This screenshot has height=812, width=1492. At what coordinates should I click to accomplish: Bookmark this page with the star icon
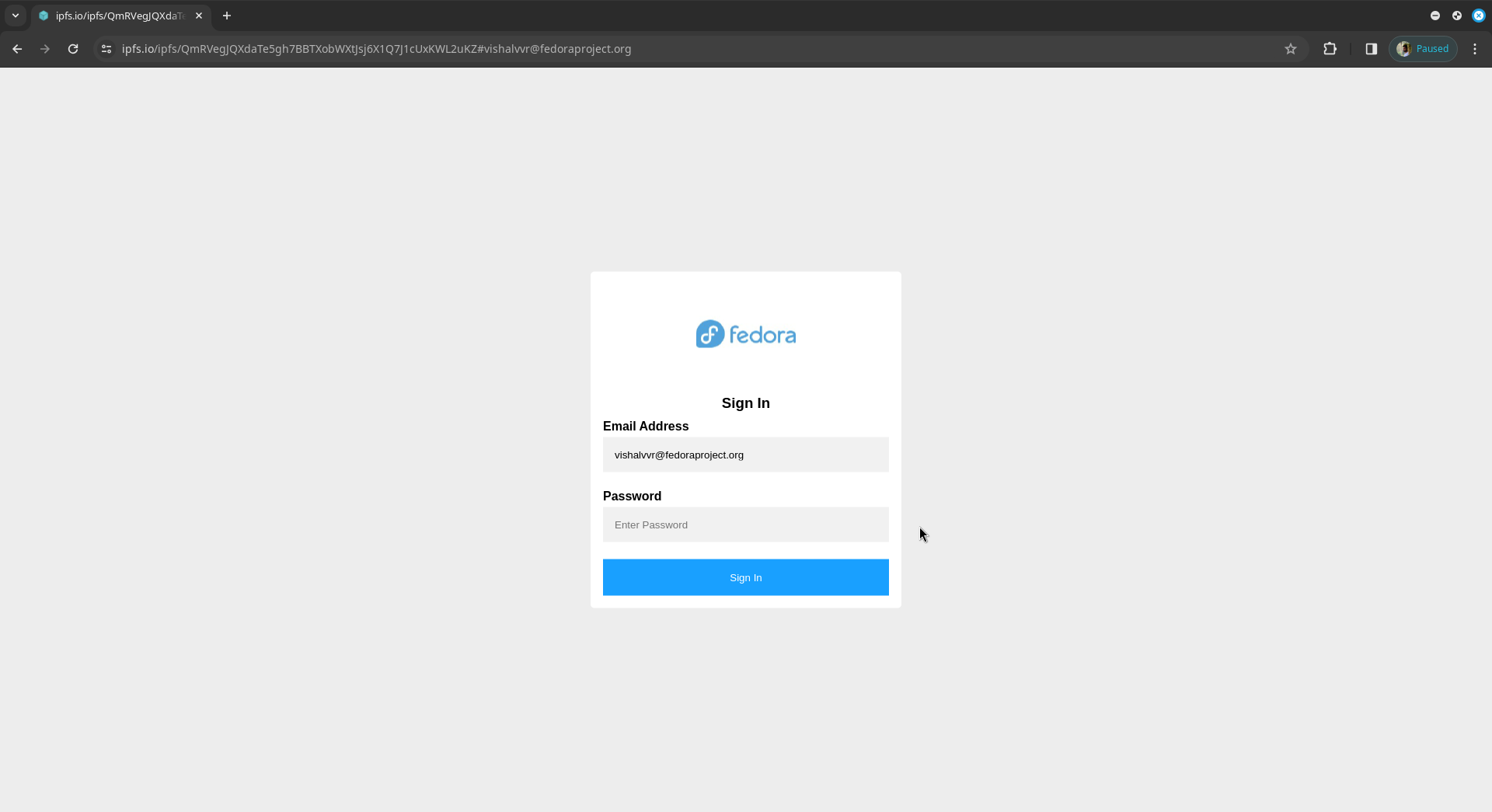[1291, 49]
